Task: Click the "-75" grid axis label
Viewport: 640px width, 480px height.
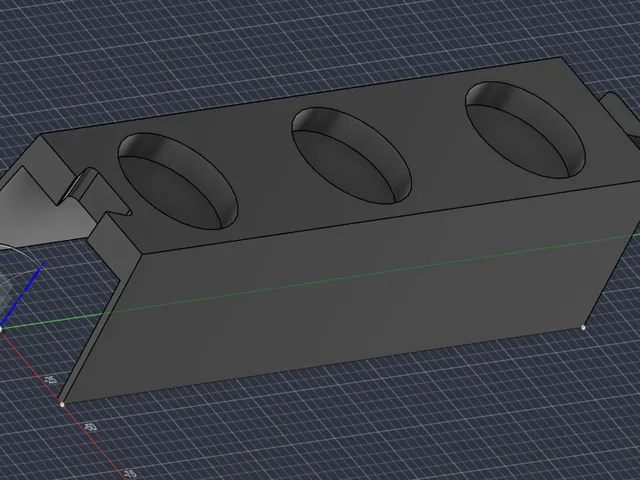Action: 130,474
